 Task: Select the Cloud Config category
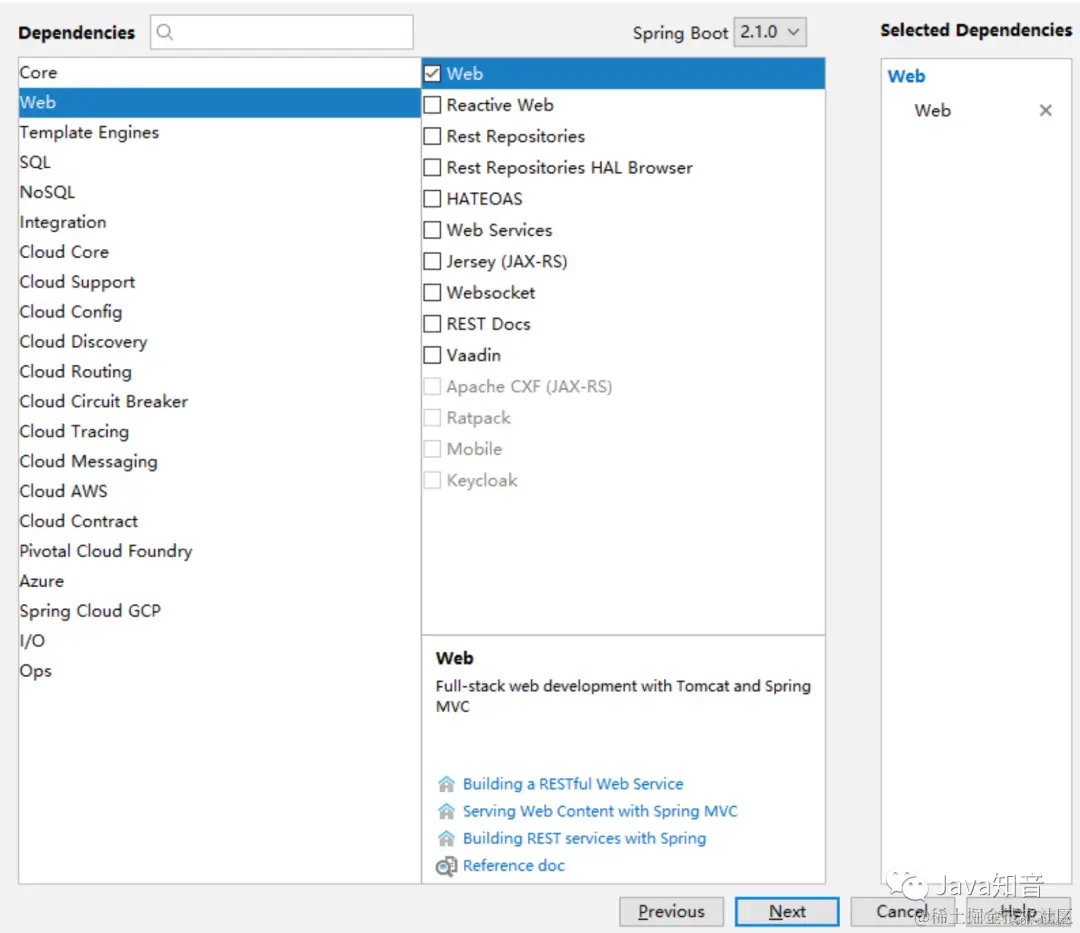(220, 312)
